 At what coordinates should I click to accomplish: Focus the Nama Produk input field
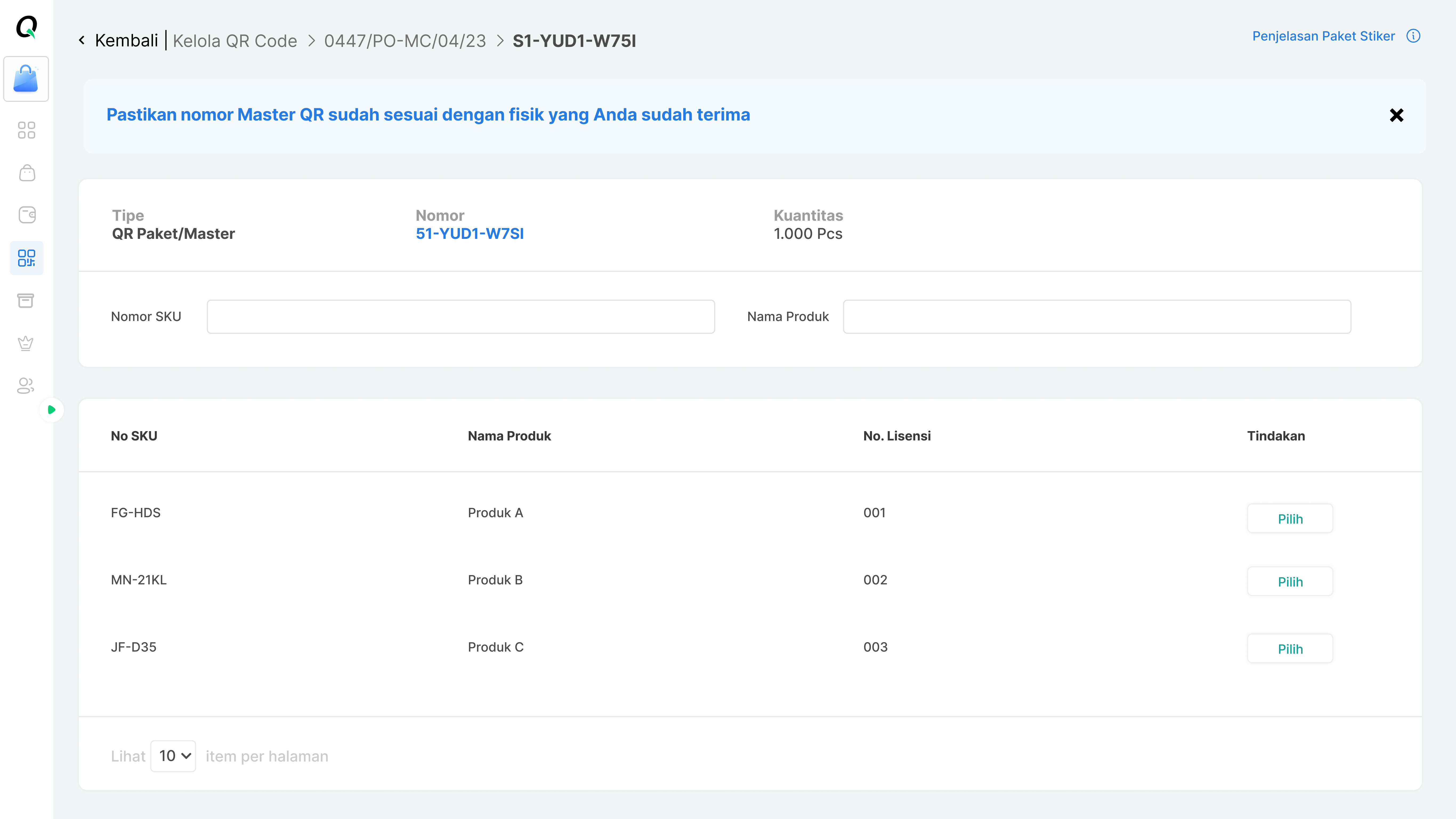pyautogui.click(x=1097, y=317)
